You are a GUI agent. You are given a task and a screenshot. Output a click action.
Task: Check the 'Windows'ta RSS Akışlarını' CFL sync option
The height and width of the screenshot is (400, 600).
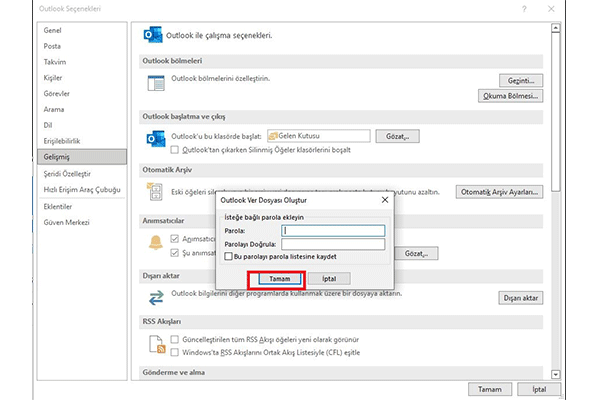point(174,353)
